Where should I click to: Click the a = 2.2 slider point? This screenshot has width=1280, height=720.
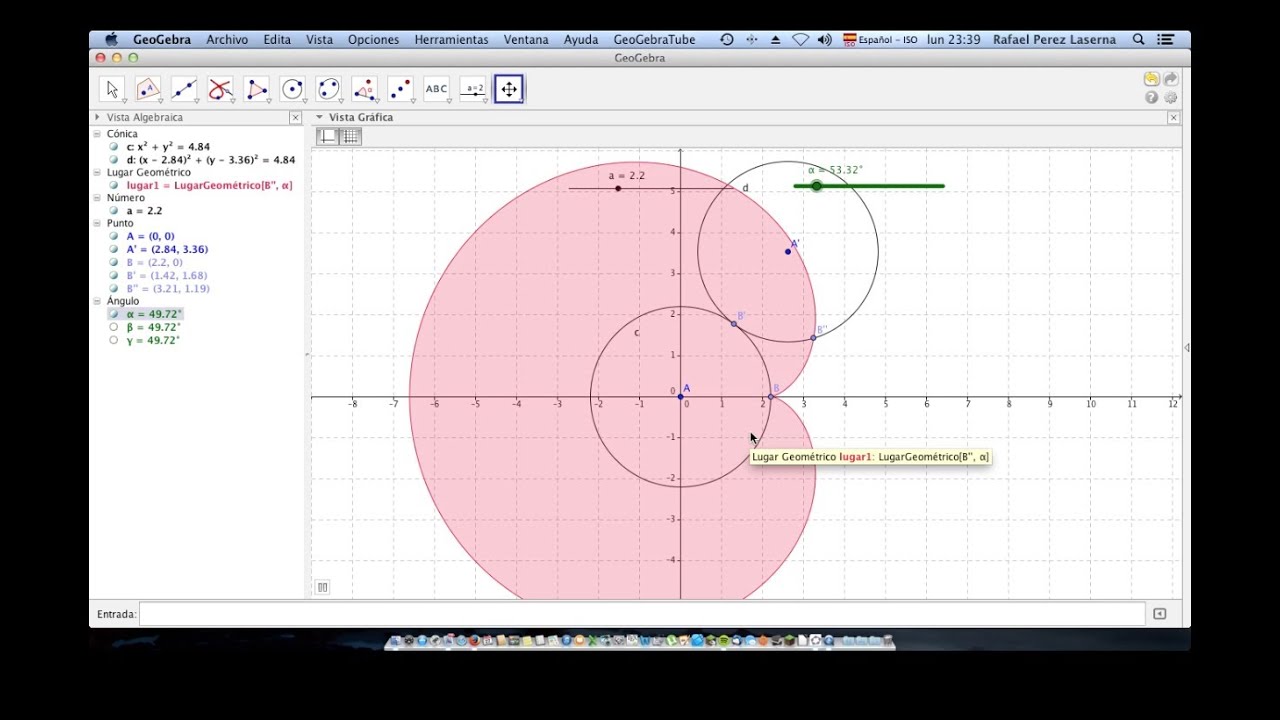(618, 188)
